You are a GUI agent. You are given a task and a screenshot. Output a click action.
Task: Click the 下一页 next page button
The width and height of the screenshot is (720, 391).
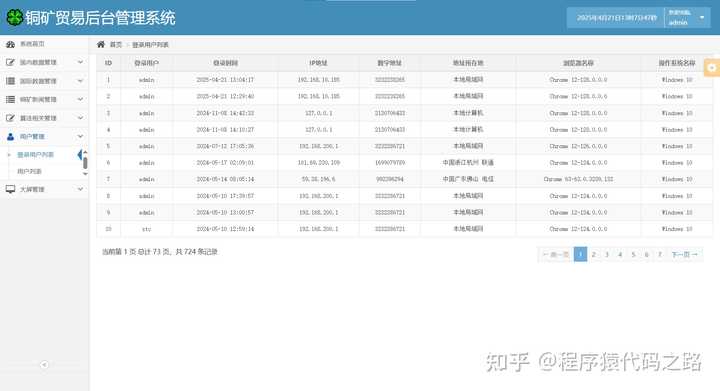(684, 254)
